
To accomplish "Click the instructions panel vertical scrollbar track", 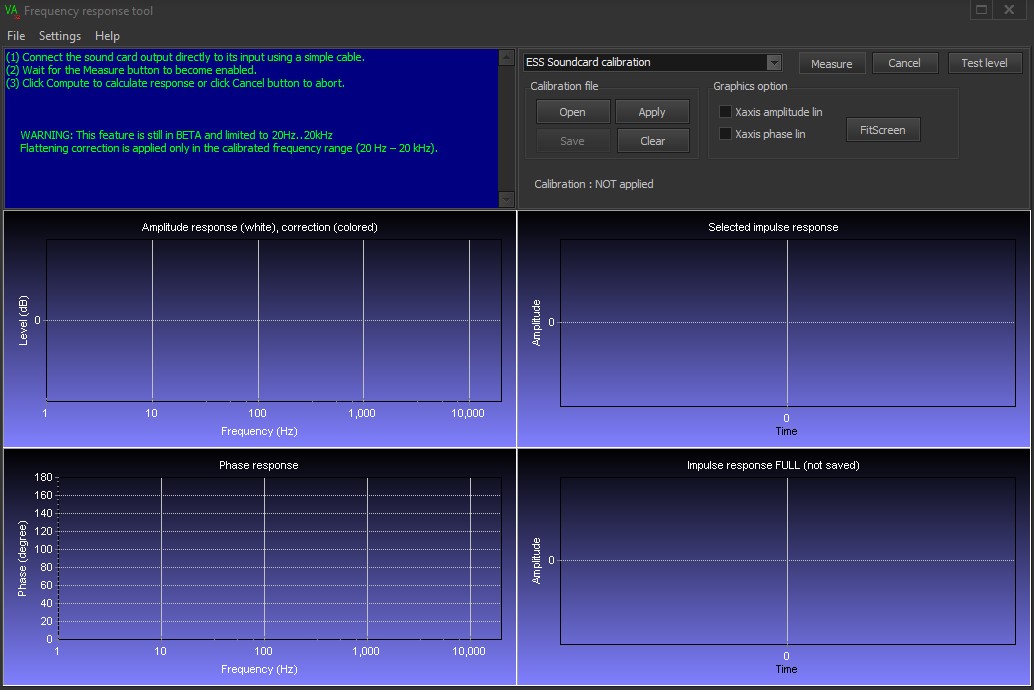I will (506, 129).
